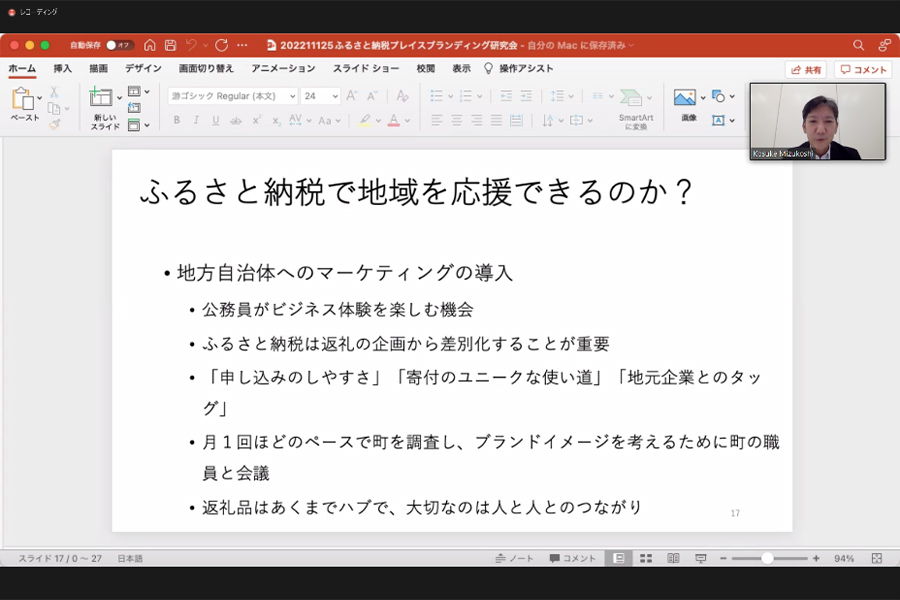Click the Save floppy disk icon
Screen dimensions: 900x600
(x=171, y=45)
